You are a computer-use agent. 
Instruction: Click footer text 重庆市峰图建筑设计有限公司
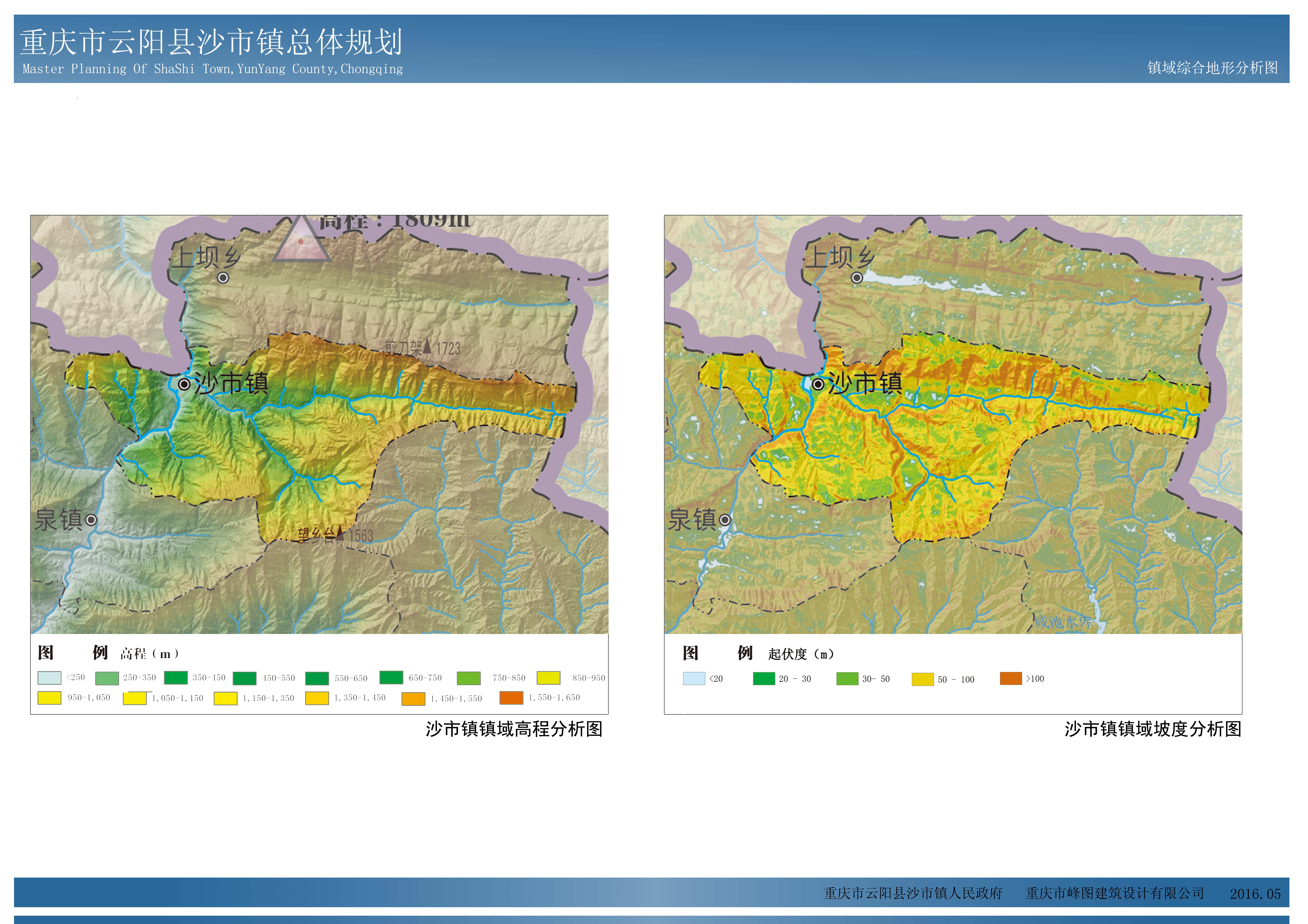[1115, 893]
